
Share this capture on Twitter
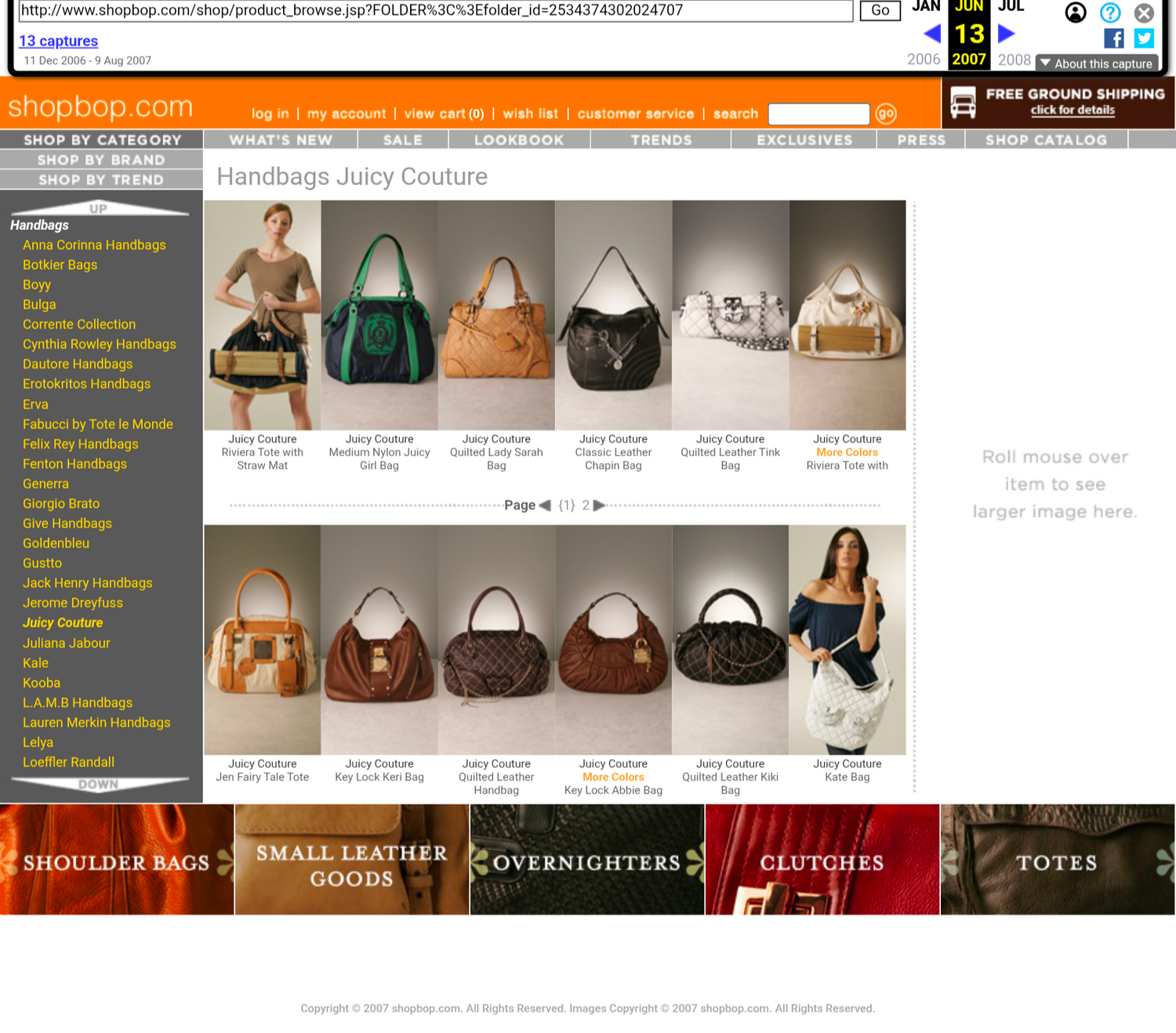[1144, 38]
